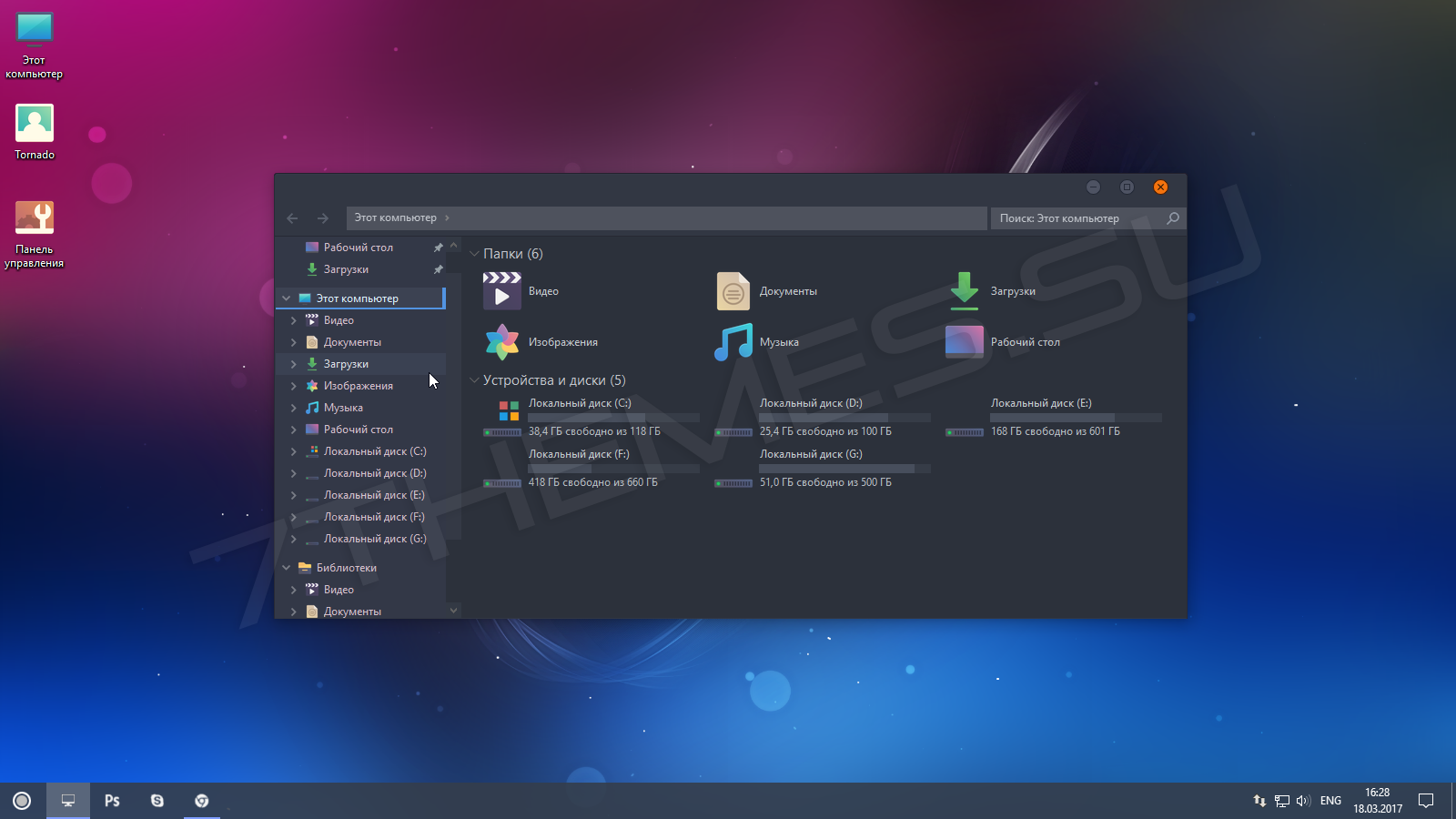
Task: Open the Документы folder icon in Папки
Action: [x=733, y=291]
